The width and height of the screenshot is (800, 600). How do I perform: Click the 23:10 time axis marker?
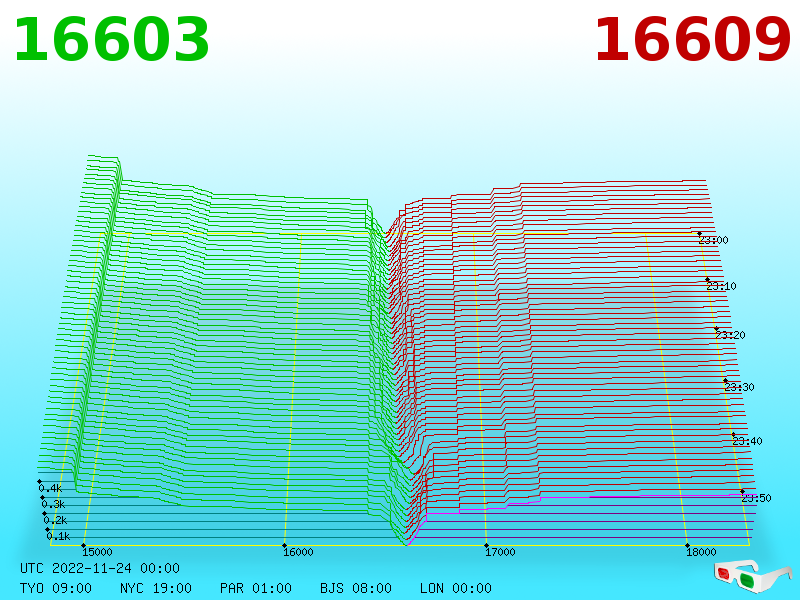click(x=721, y=286)
